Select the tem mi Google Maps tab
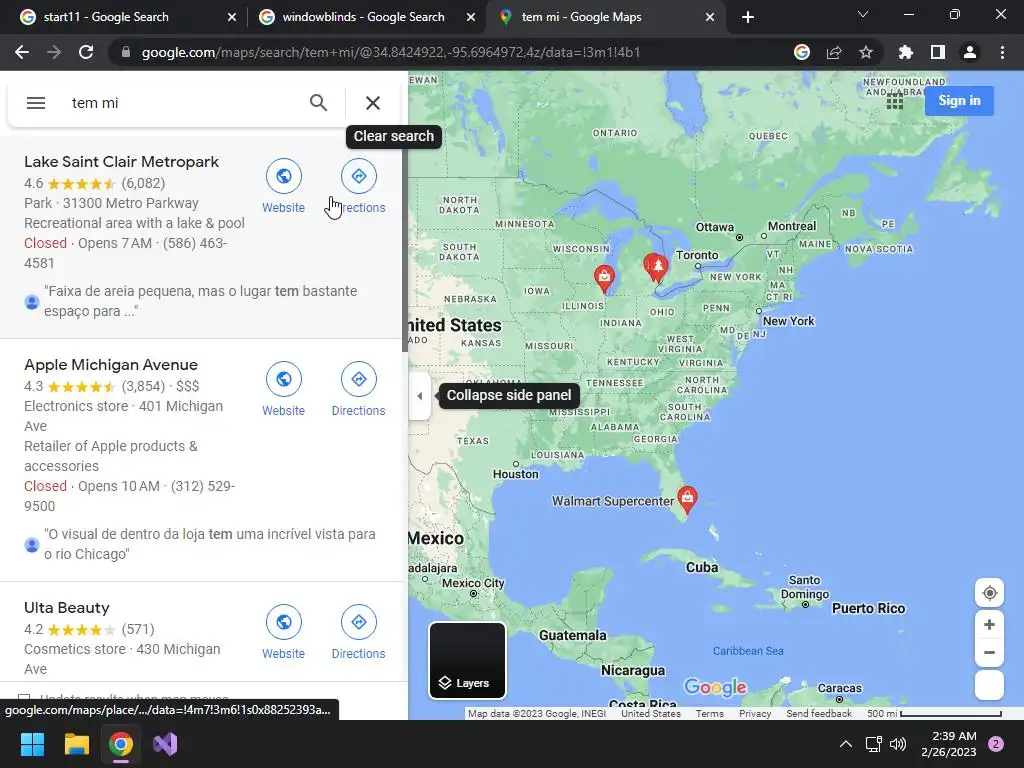Screen dimensions: 1024x768 click(x=605, y=17)
